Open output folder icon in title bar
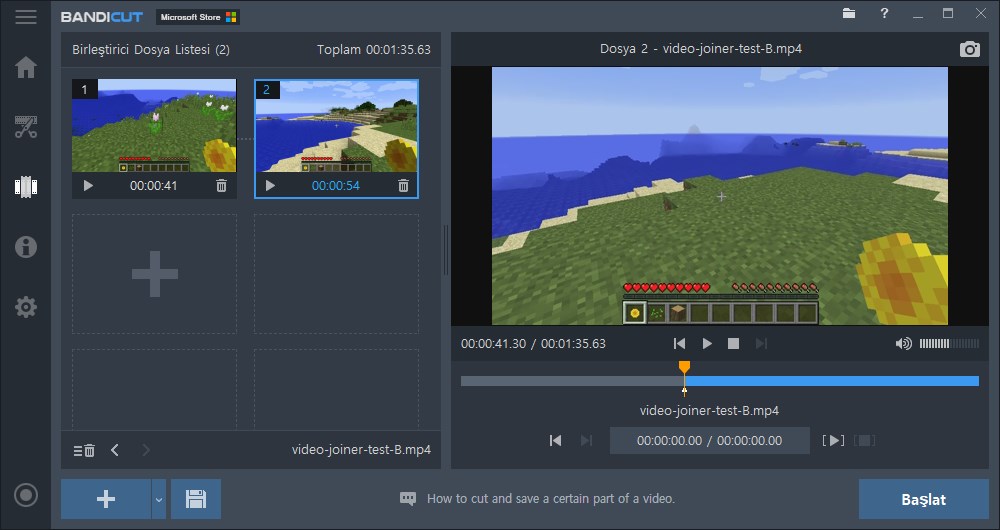Screen dimensions: 1000x530 tap(849, 13)
